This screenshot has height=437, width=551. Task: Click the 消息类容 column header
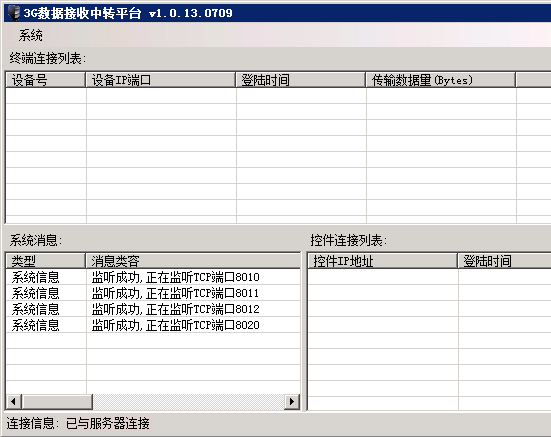pos(193,261)
